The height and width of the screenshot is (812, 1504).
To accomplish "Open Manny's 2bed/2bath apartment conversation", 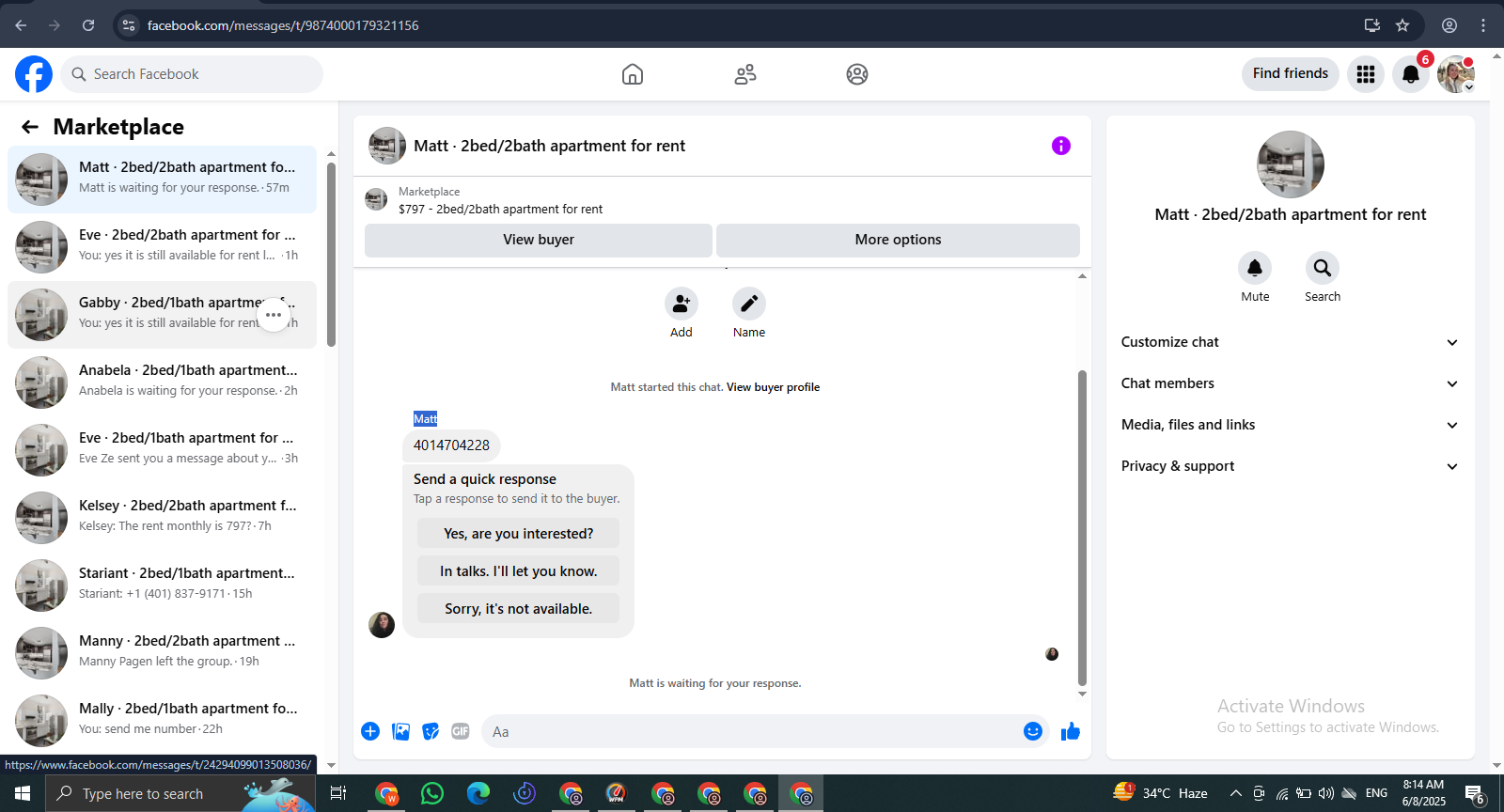I will coord(162,653).
